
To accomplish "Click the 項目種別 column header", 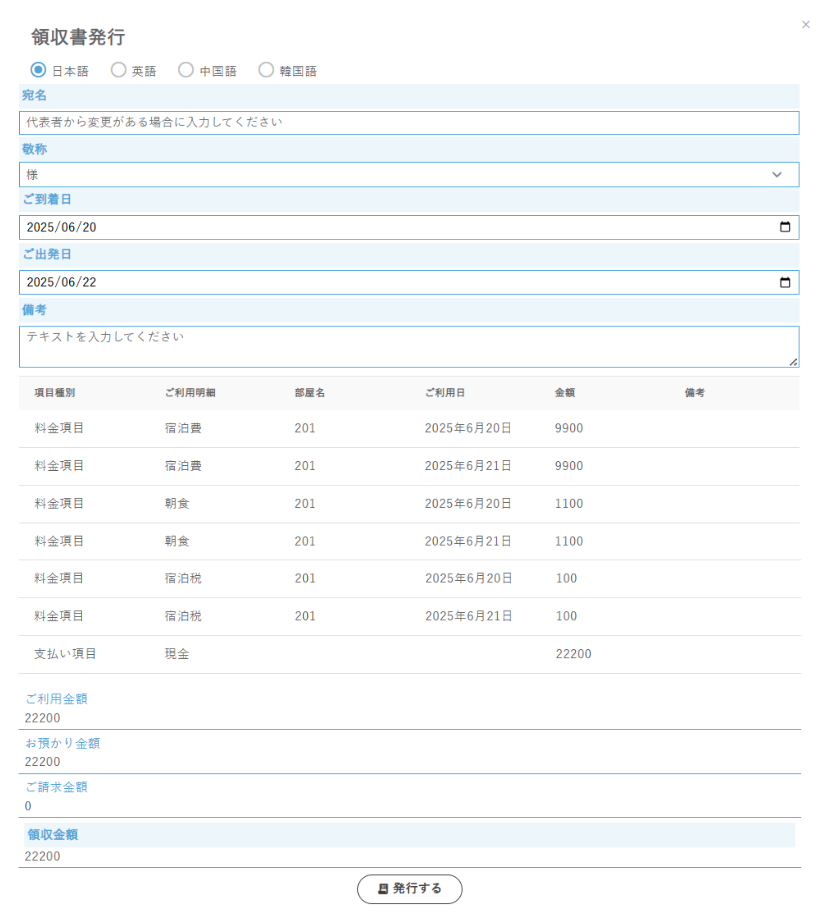I will 54,393.
